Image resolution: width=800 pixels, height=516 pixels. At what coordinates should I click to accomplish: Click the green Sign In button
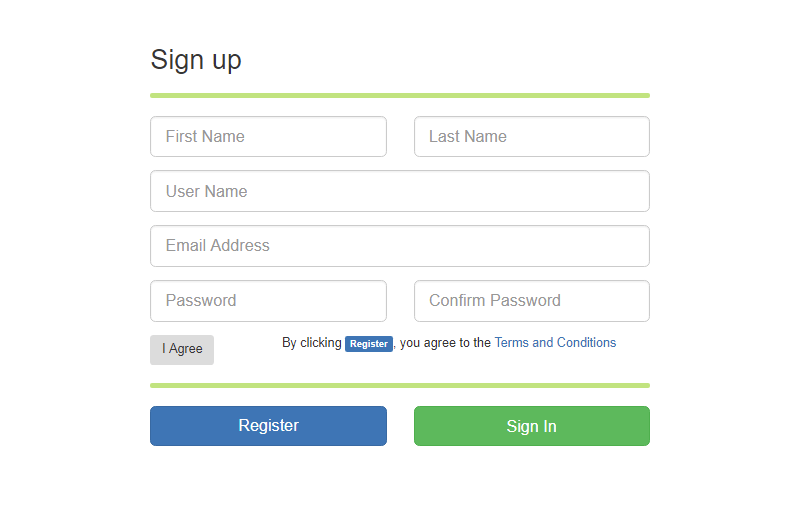click(x=531, y=426)
